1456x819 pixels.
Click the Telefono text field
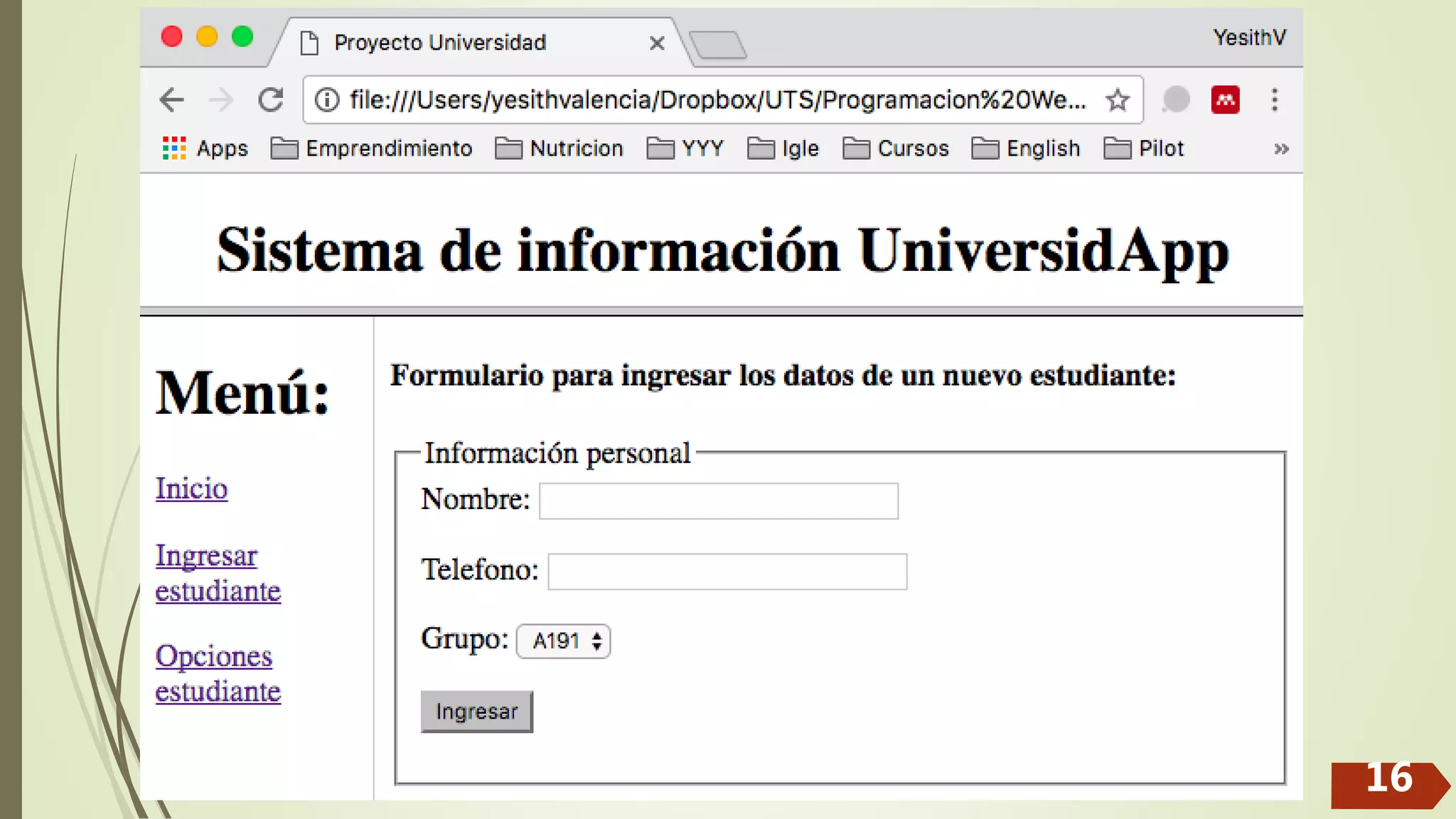pos(727,572)
